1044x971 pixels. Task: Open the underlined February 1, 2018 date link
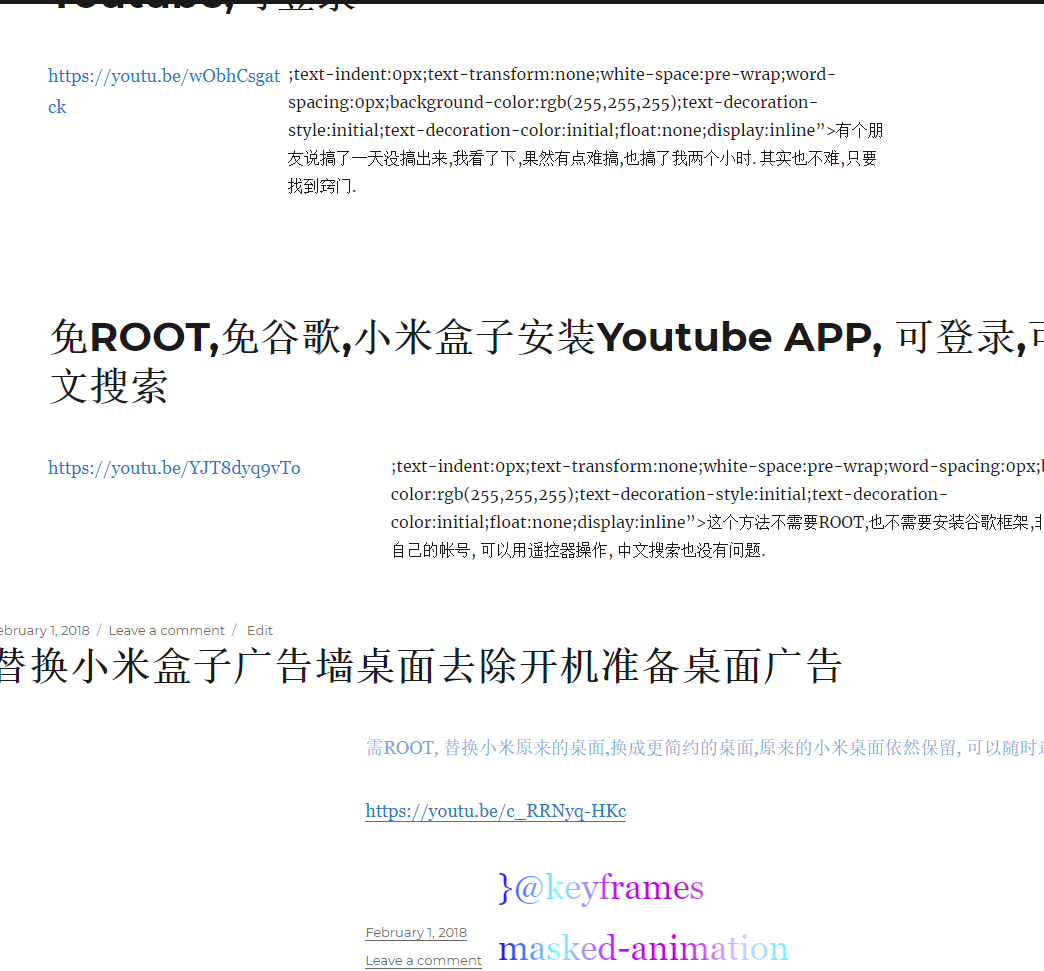416,932
